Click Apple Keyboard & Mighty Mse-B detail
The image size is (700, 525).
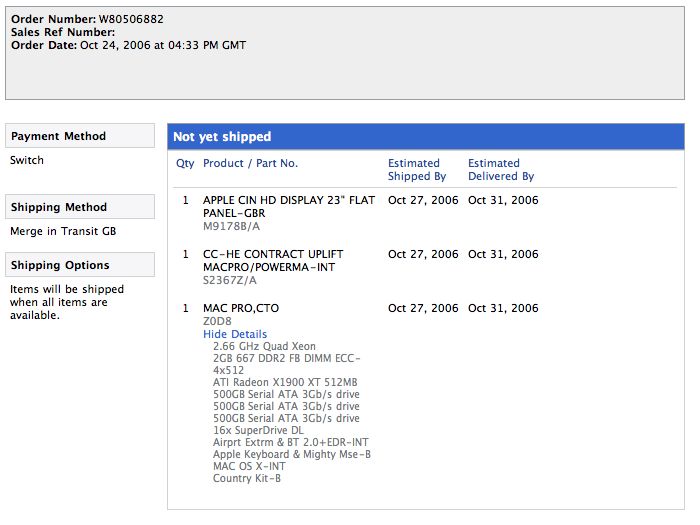[292, 454]
